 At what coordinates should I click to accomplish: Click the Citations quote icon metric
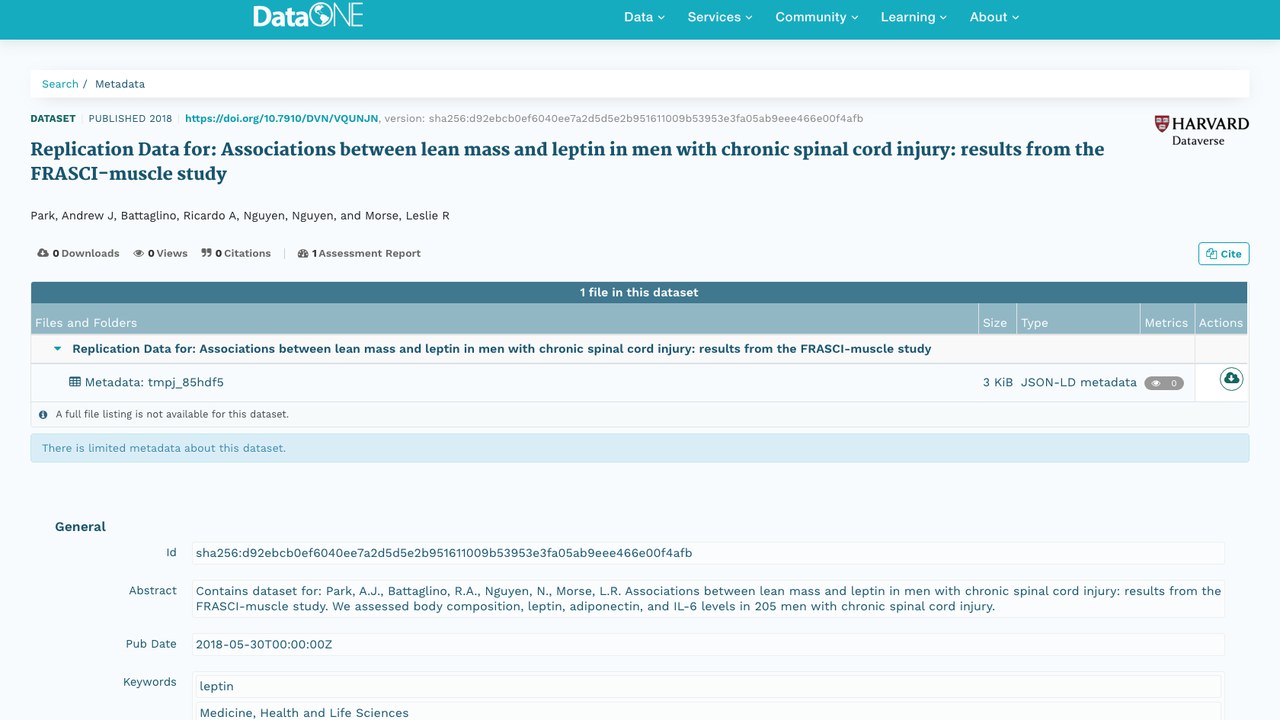[x=207, y=253]
